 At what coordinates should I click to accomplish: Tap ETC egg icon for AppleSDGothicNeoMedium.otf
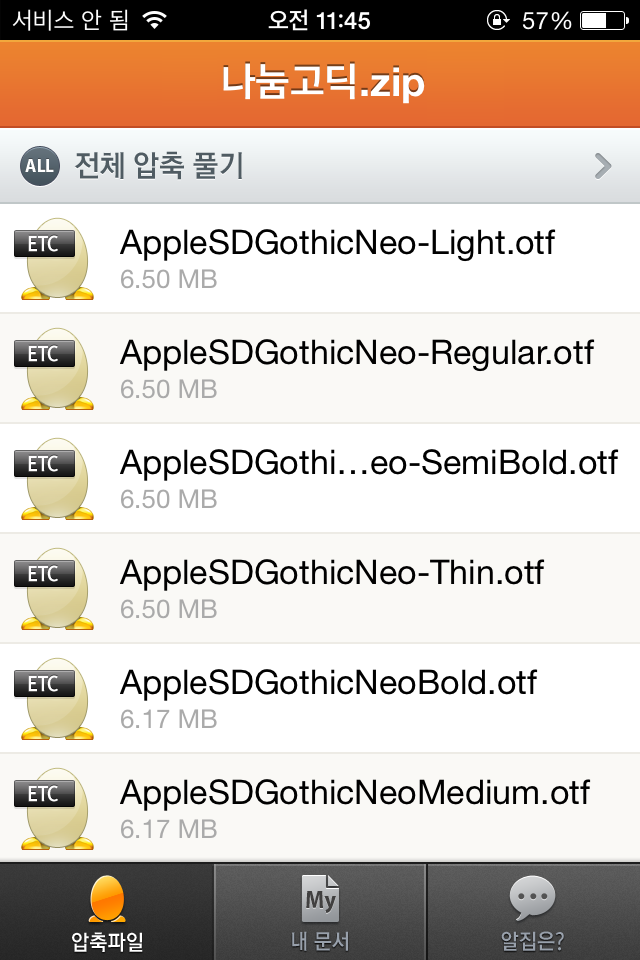pos(55,809)
